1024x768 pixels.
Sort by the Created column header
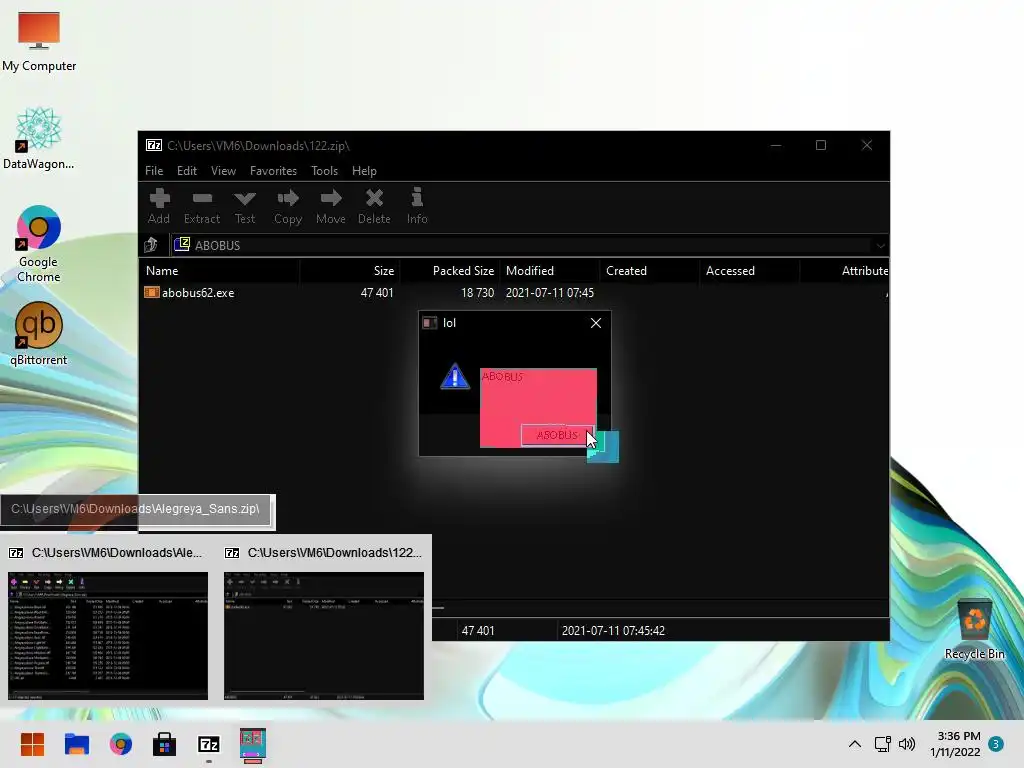point(650,270)
